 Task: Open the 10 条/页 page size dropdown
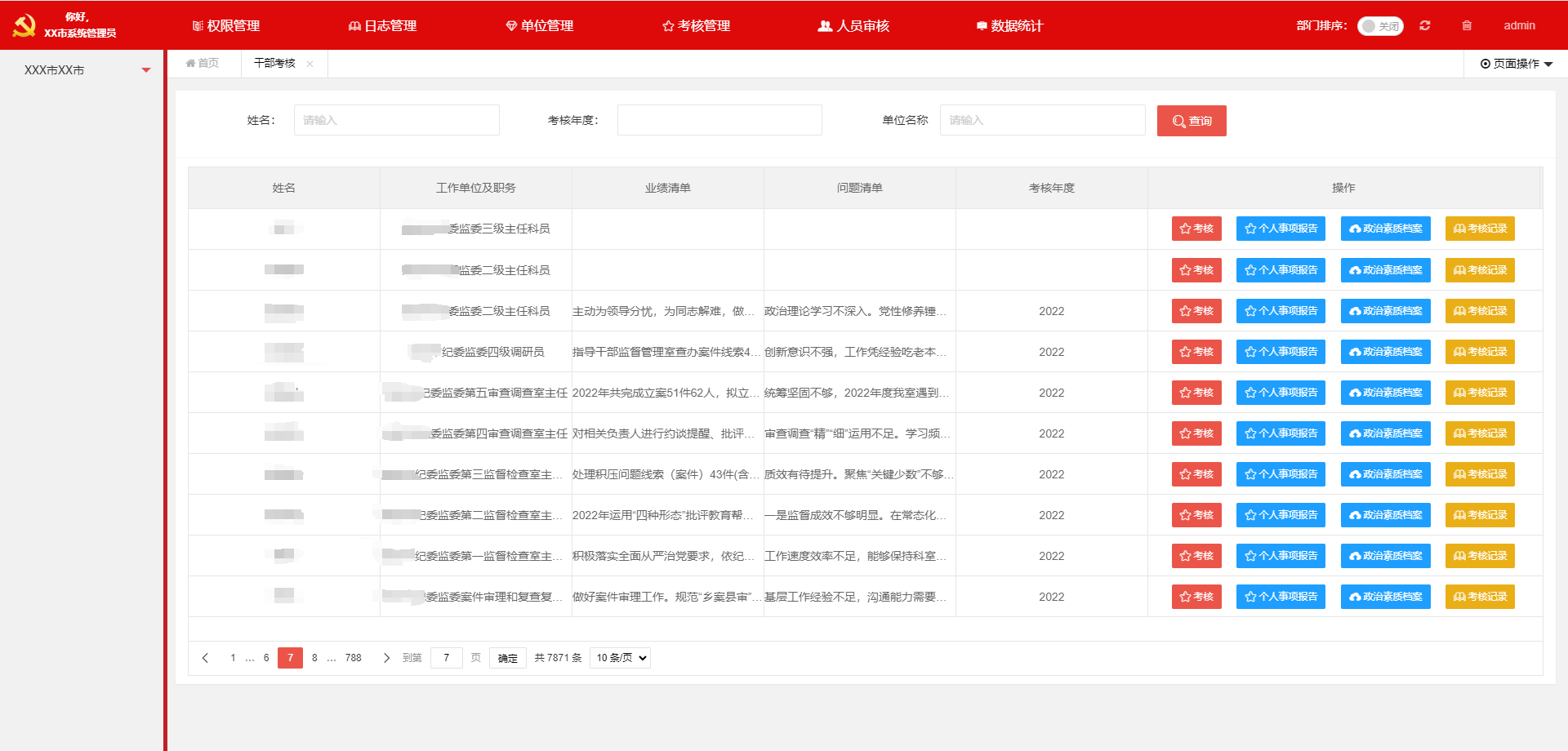620,658
